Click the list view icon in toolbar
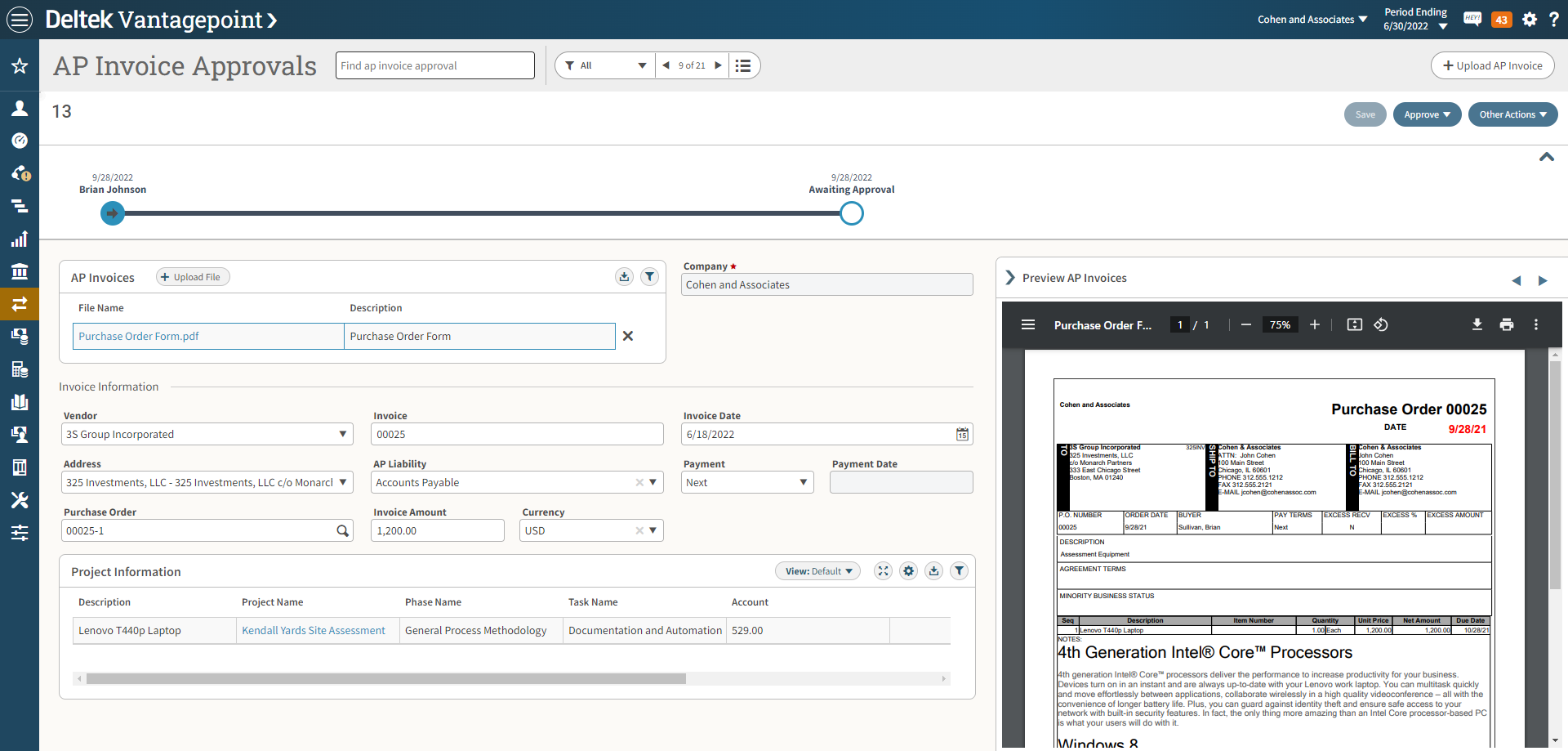 click(742, 65)
